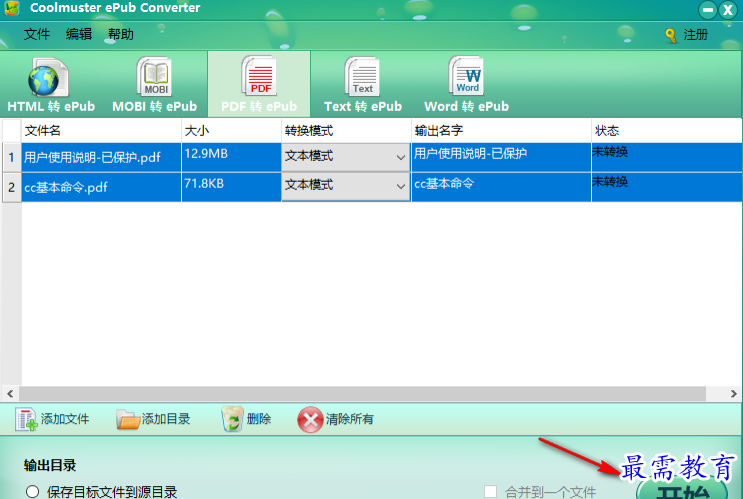
Task: Click the 文件名 column header
Action: [x=101, y=131]
